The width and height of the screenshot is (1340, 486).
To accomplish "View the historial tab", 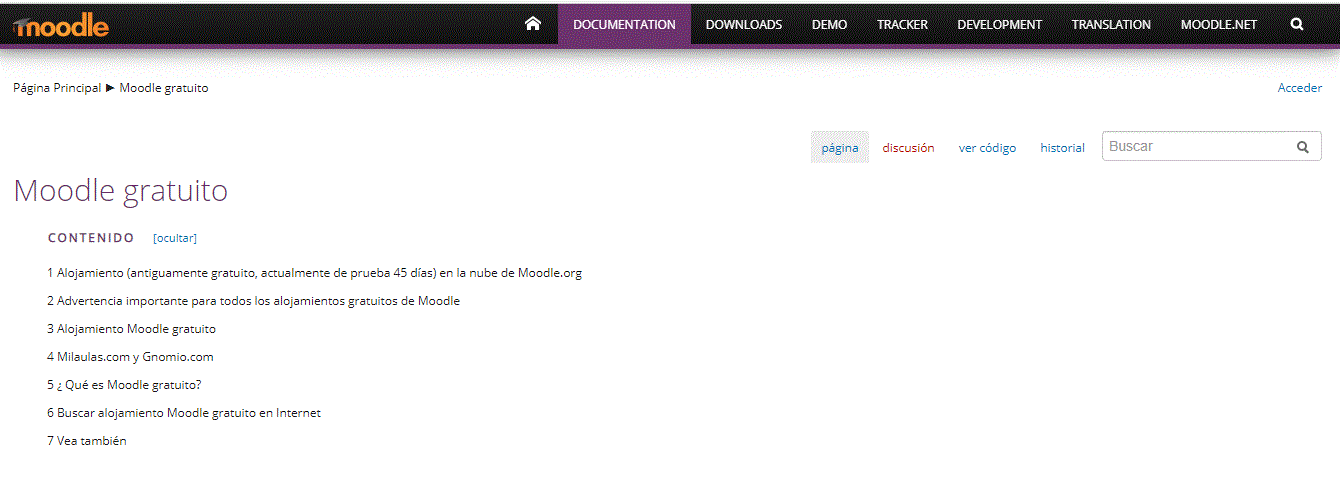I will [x=1062, y=147].
